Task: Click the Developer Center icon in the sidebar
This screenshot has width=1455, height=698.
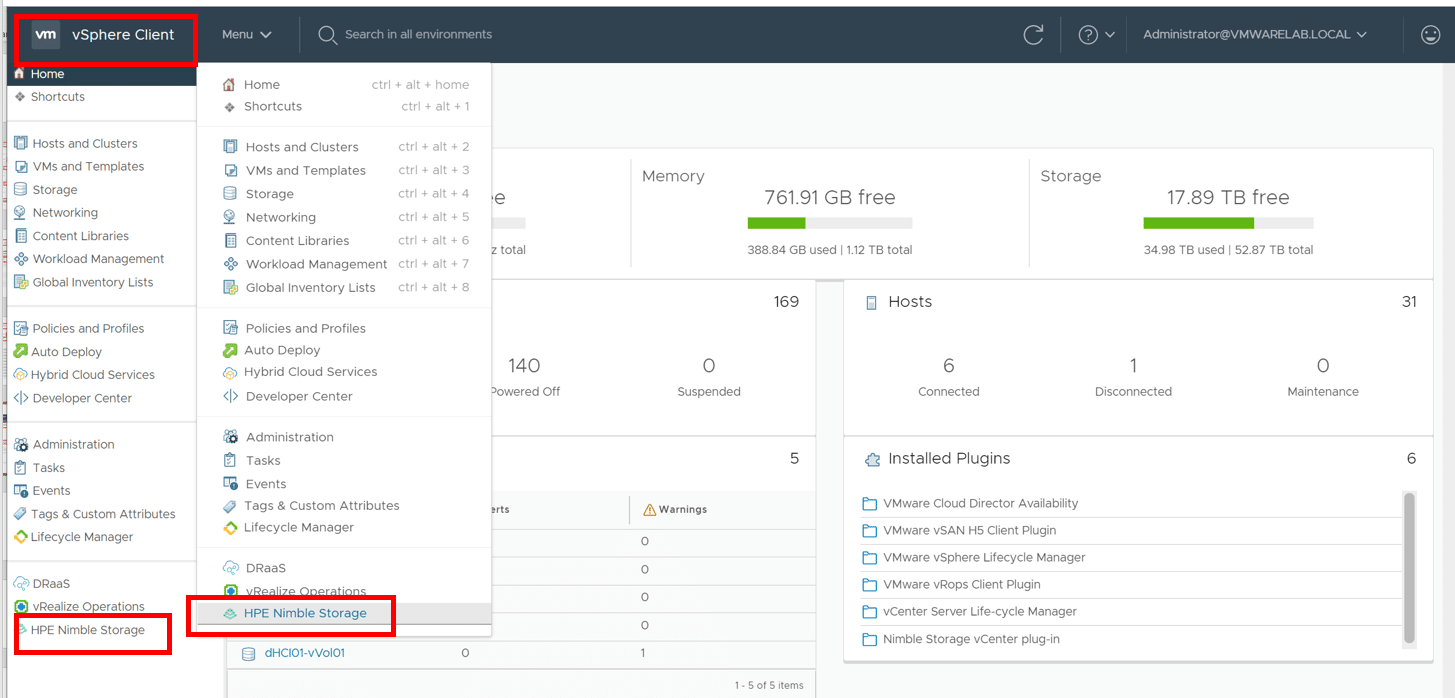Action: tap(21, 398)
